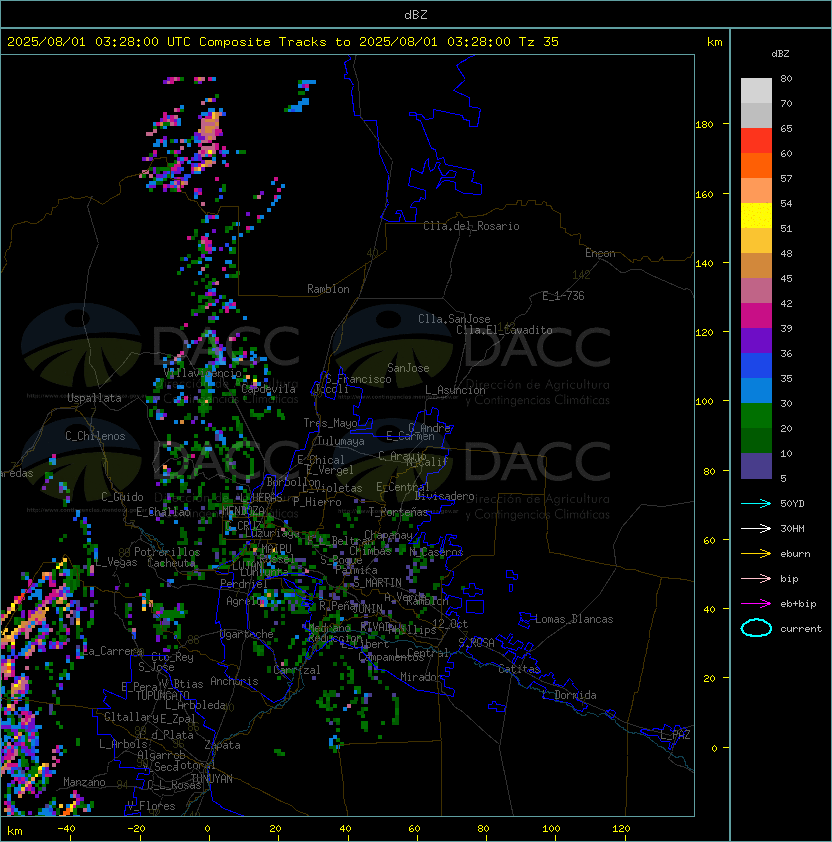
Task: Click the 80 dBZ light gray swatch
Action: (x=756, y=90)
